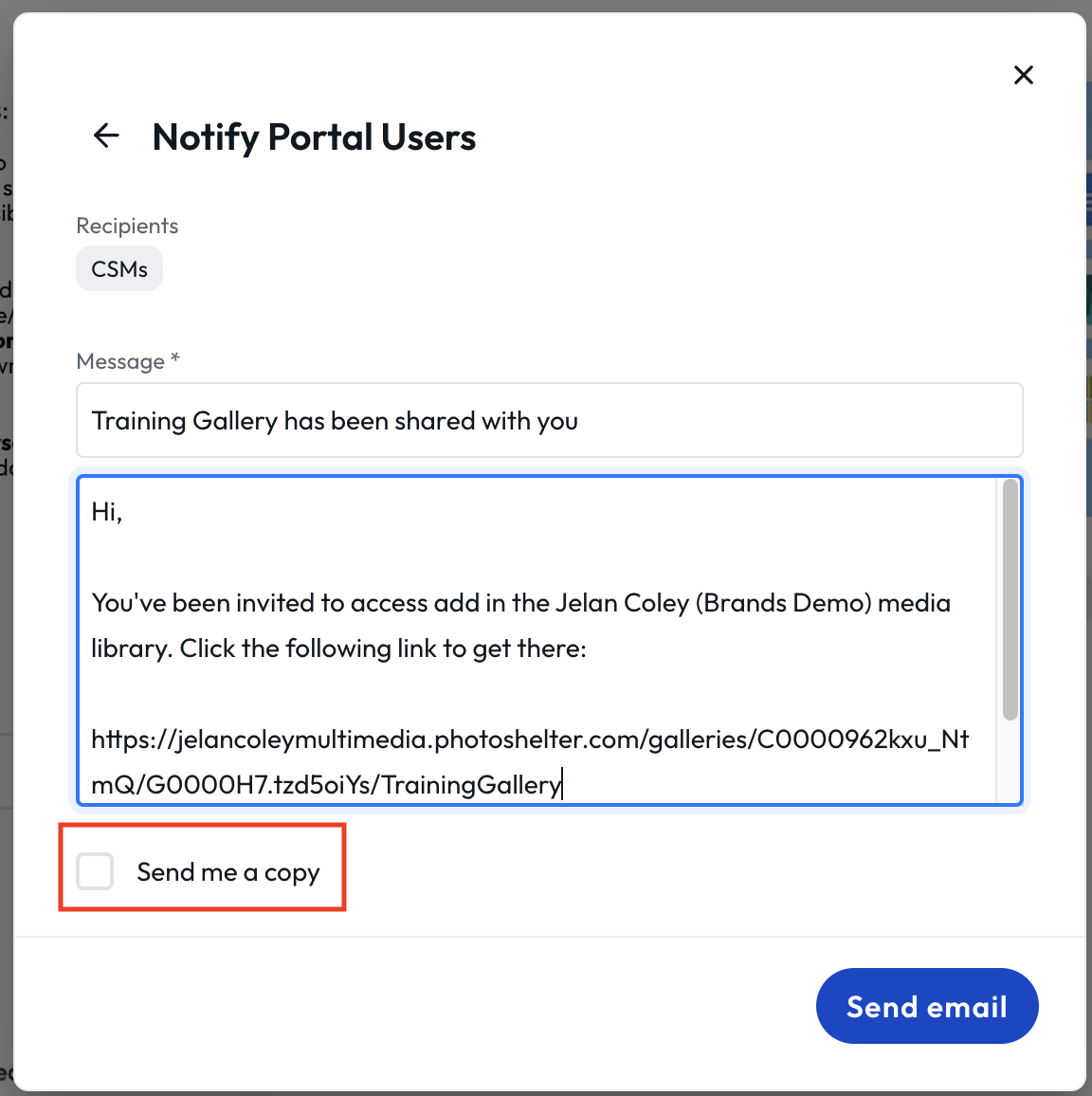Image resolution: width=1092 pixels, height=1096 pixels.
Task: Click the photoshelter.com gallery URL in message
Action: [x=530, y=762]
